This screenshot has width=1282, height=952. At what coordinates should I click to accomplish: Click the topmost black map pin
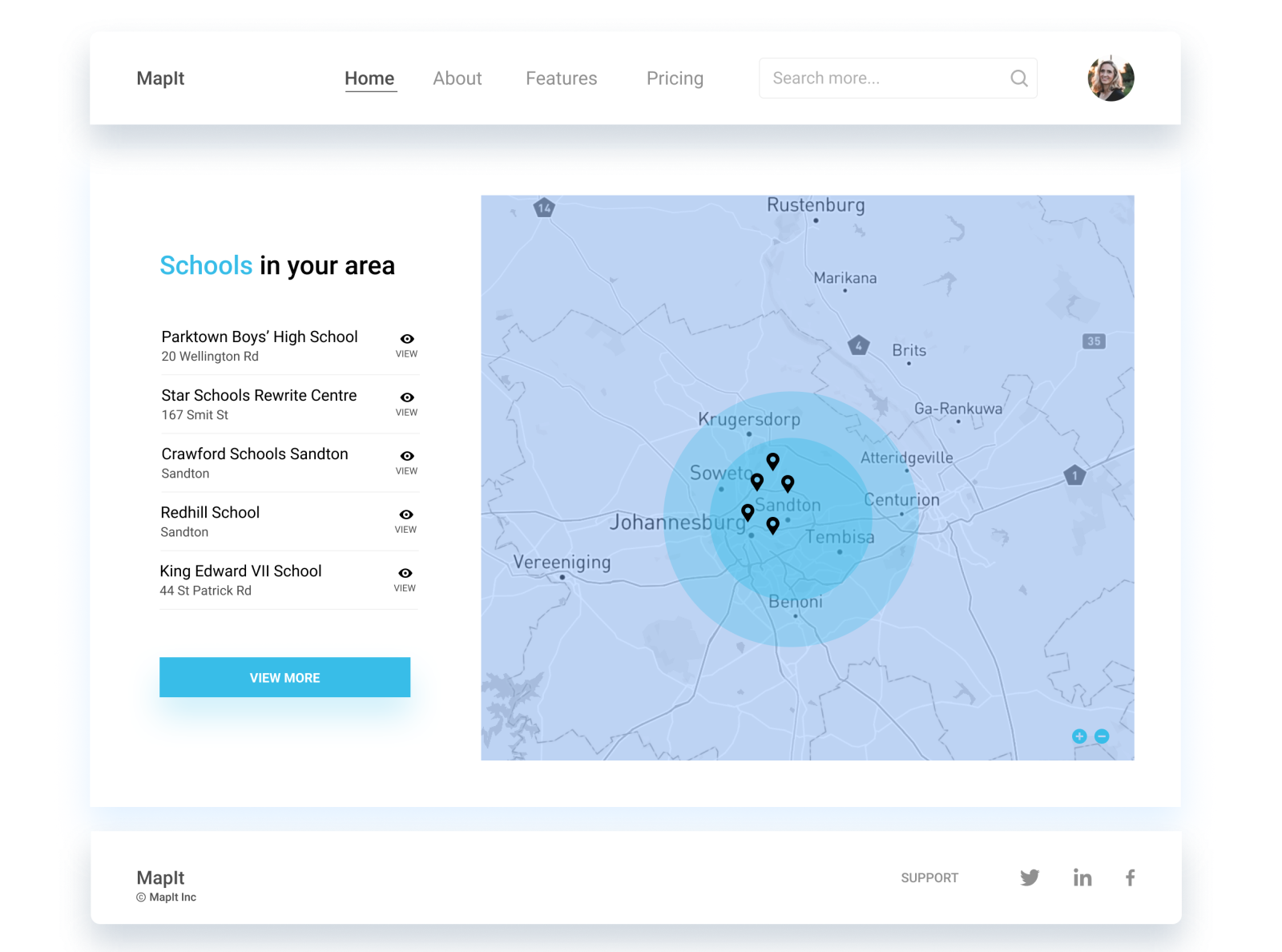click(x=772, y=461)
